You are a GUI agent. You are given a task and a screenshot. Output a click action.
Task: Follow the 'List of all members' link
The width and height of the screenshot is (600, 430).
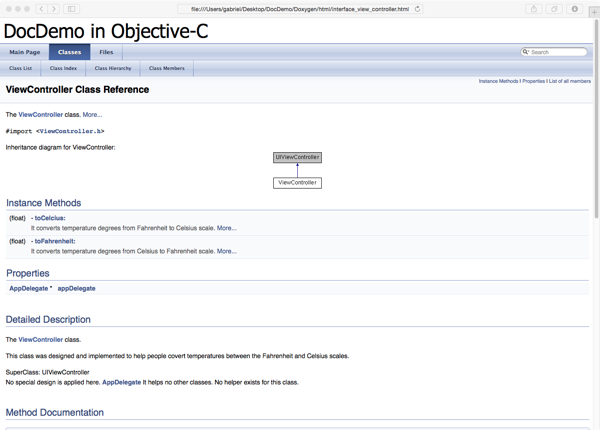[569, 81]
